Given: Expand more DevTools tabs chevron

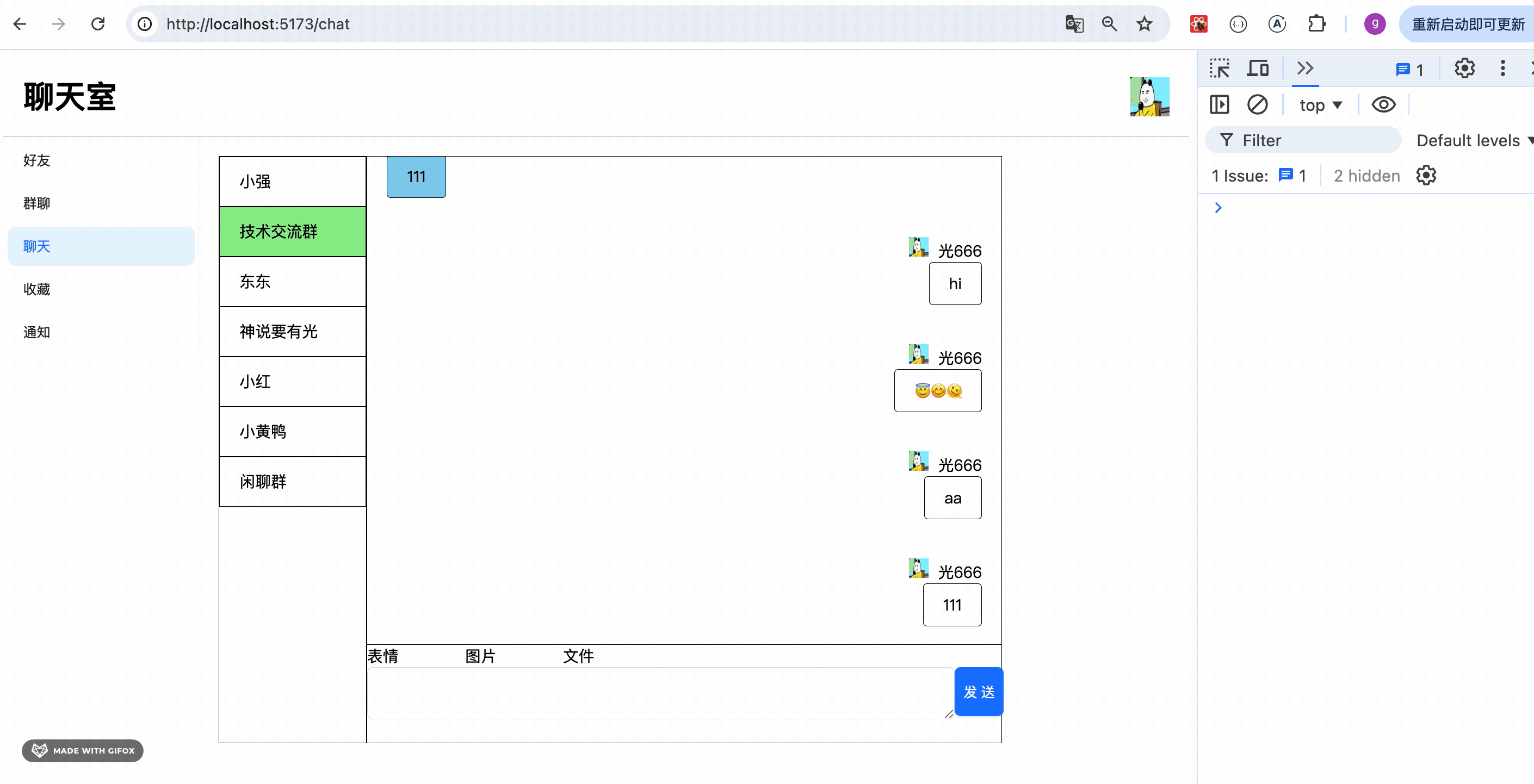Looking at the screenshot, I should (1305, 69).
